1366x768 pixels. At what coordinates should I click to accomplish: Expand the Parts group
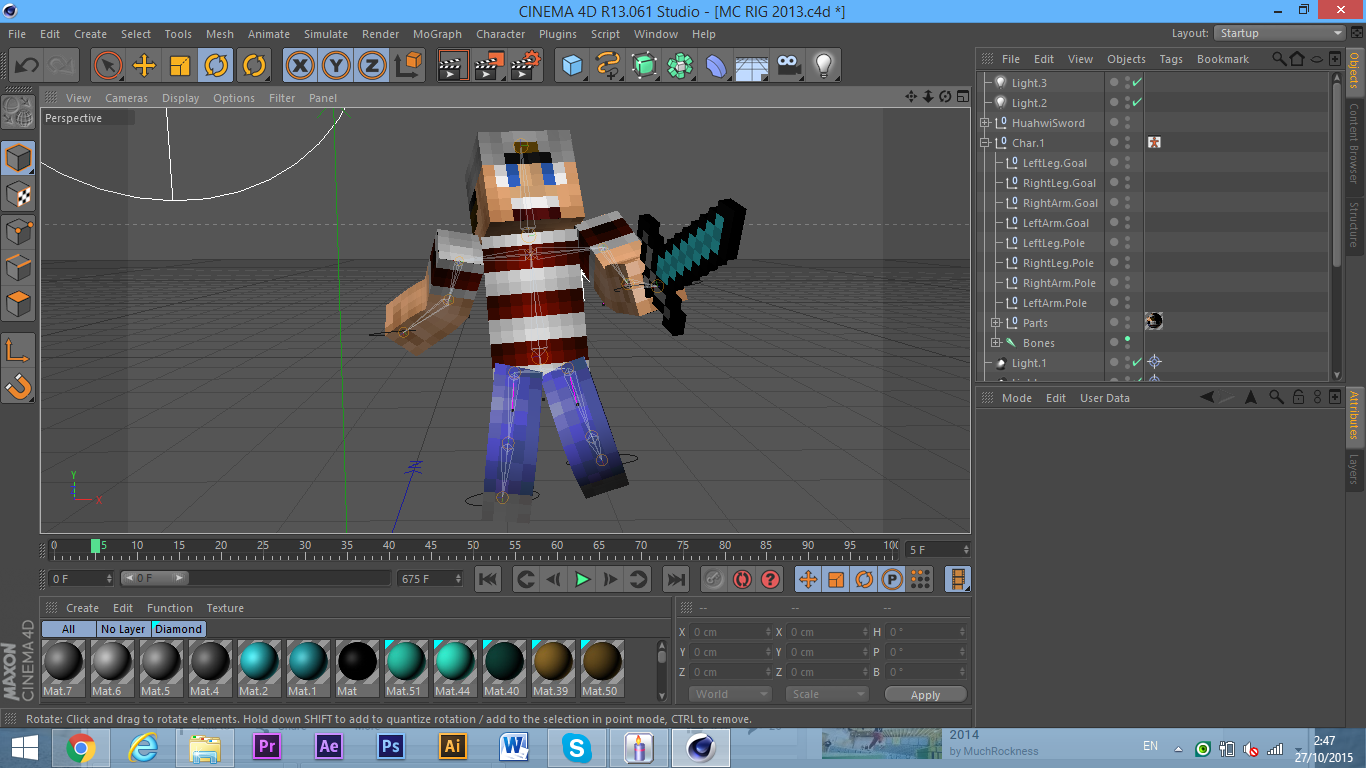coord(996,323)
